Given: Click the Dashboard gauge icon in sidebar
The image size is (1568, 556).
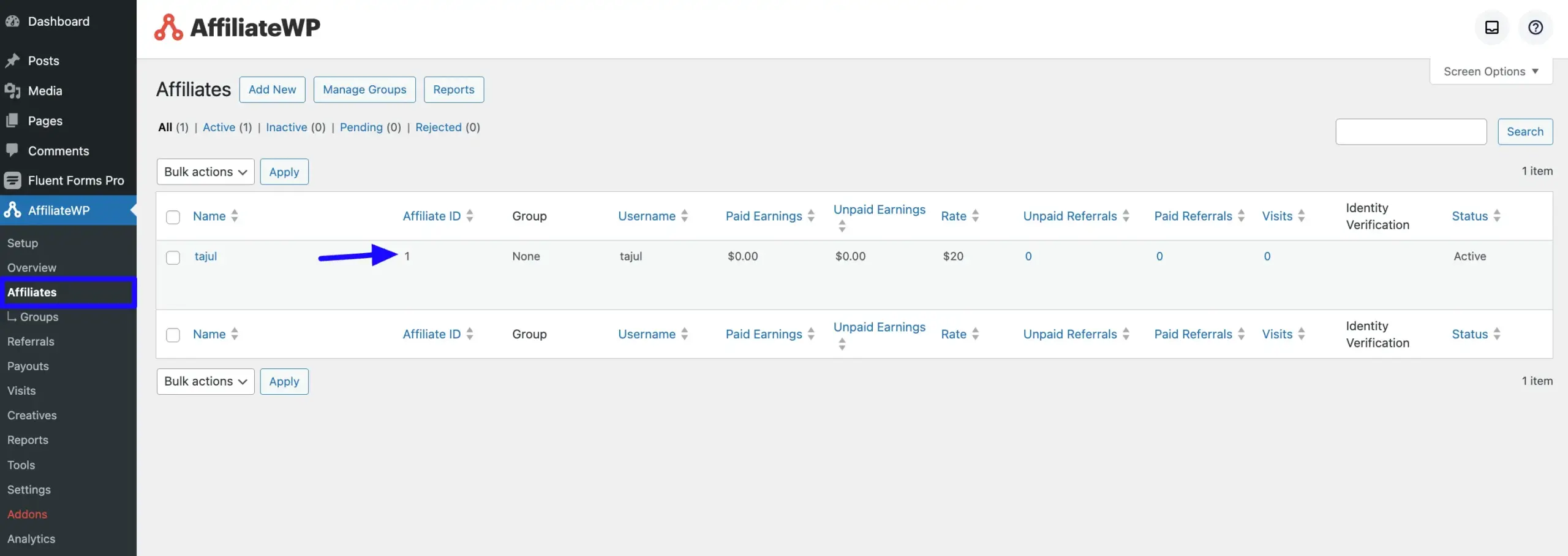Looking at the screenshot, I should point(12,21).
